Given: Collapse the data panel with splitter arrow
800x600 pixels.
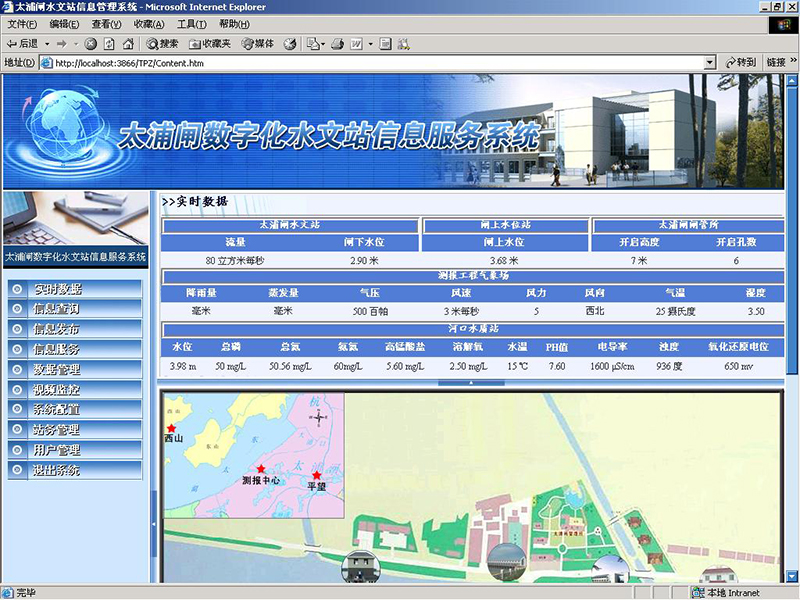Looking at the screenshot, I should click(x=473, y=383).
